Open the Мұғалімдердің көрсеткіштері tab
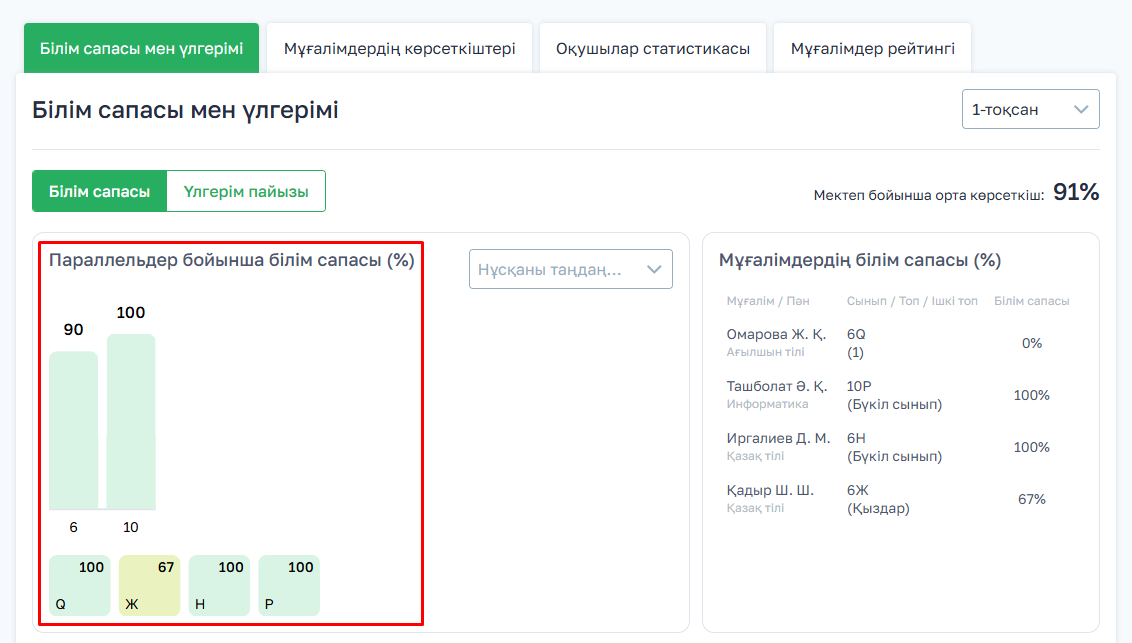Viewport: 1132px width, 643px height. coord(399,48)
